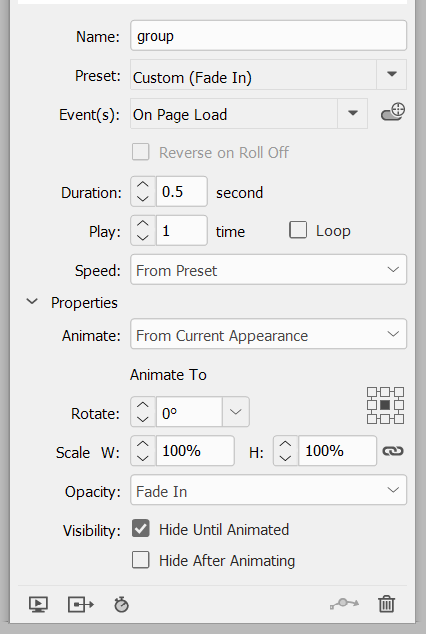Open the Rotate angle dropdown arrow
Screen dimensions: 426x634
click(236, 412)
